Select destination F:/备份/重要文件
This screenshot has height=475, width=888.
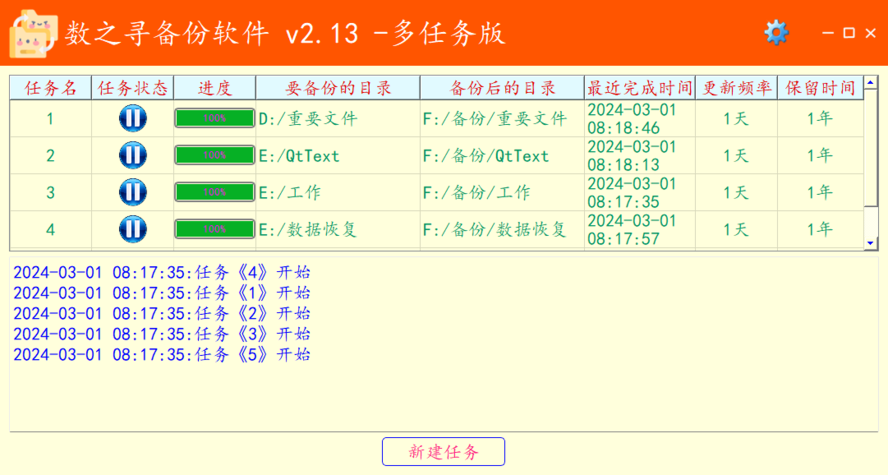tap(494, 118)
